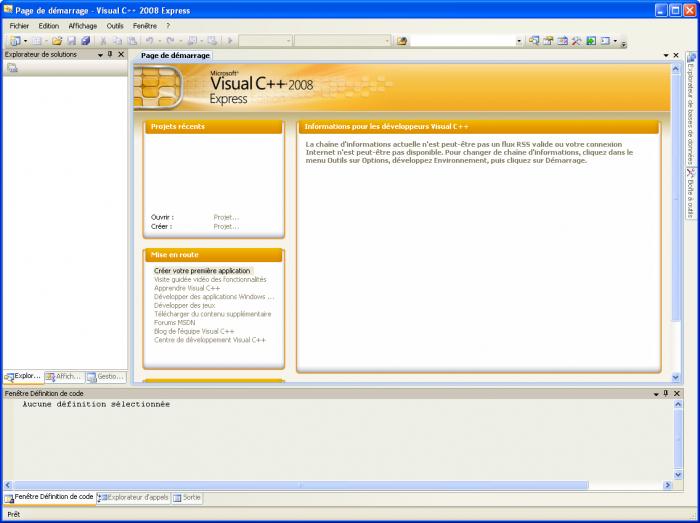Open the search combo box dropdown arrow
The image size is (700, 523).
[x=519, y=41]
